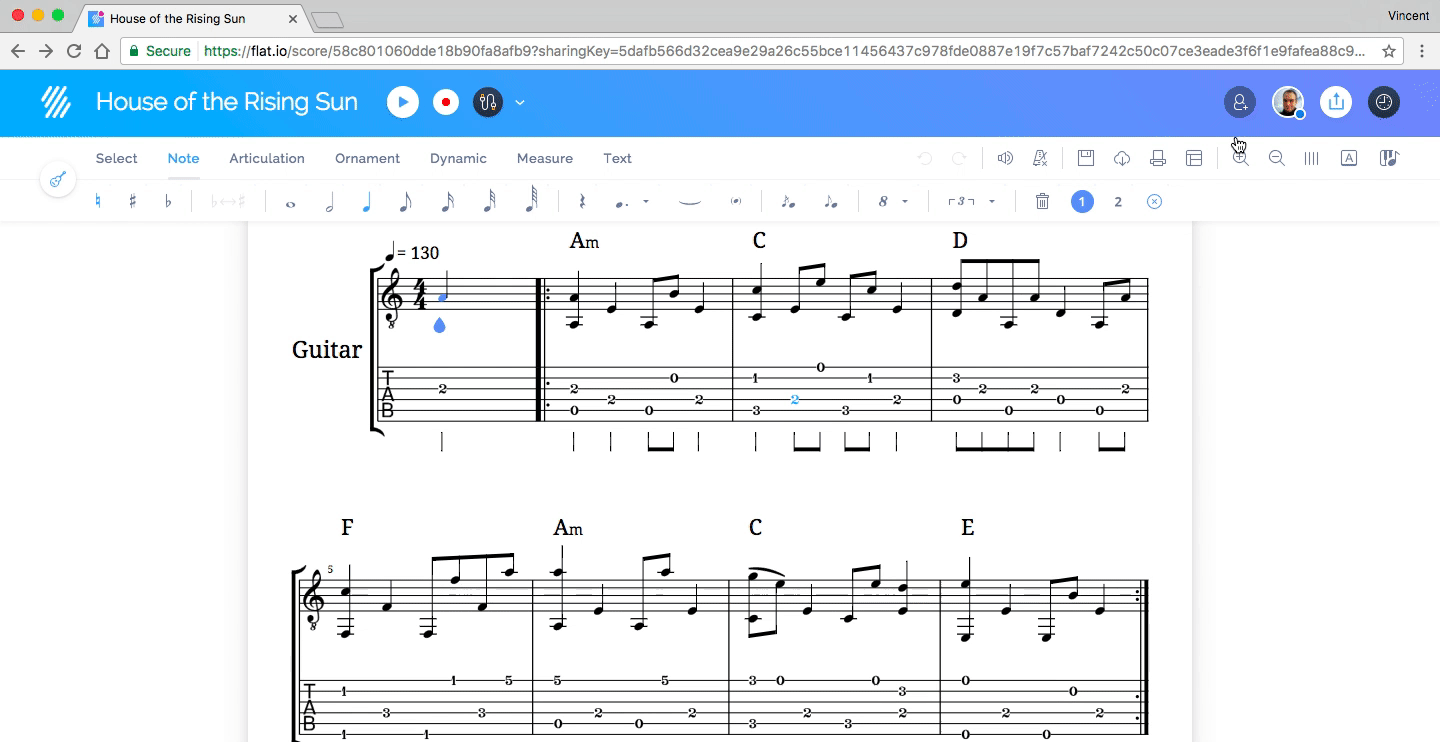Screen dimensions: 1440x742
Task: Insert a rest
Action: tap(582, 201)
